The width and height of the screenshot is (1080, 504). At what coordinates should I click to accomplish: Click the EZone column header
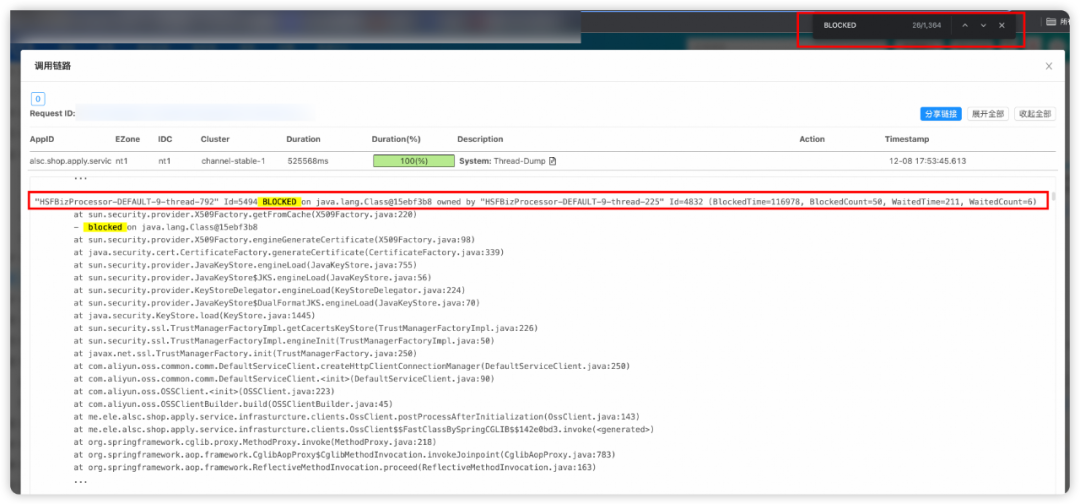coord(127,139)
